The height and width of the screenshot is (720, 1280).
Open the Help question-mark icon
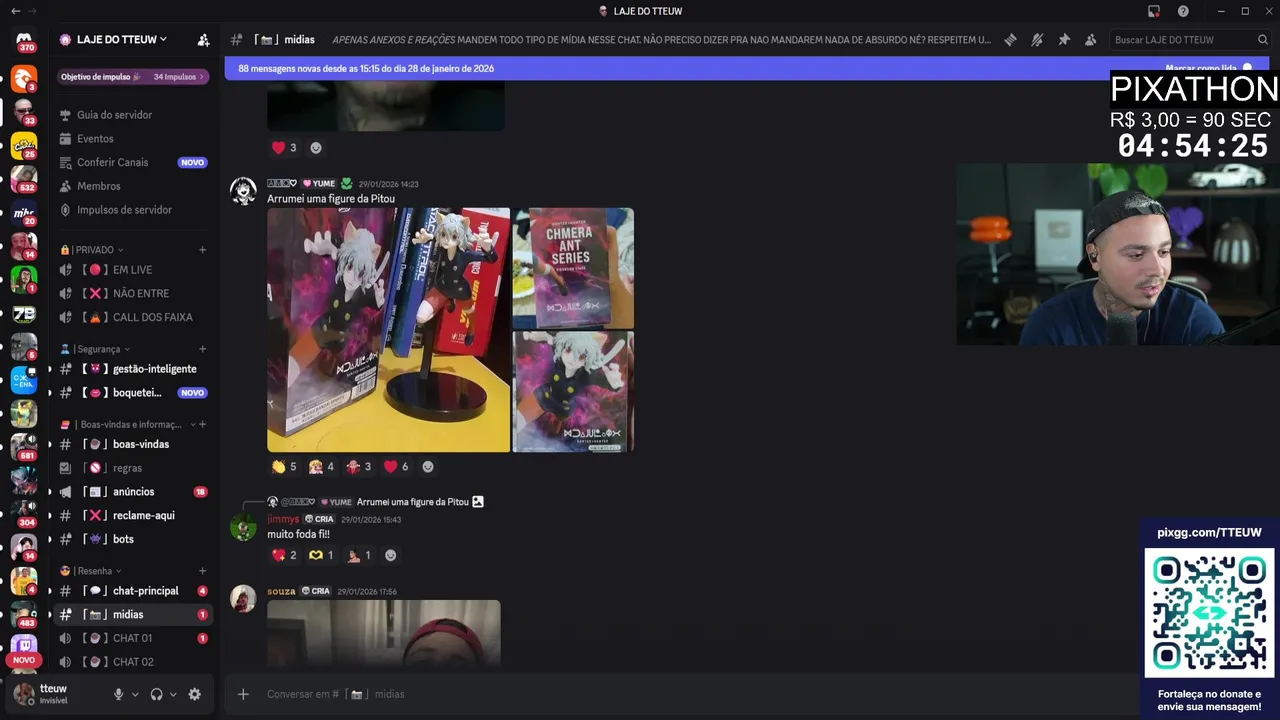1183,11
